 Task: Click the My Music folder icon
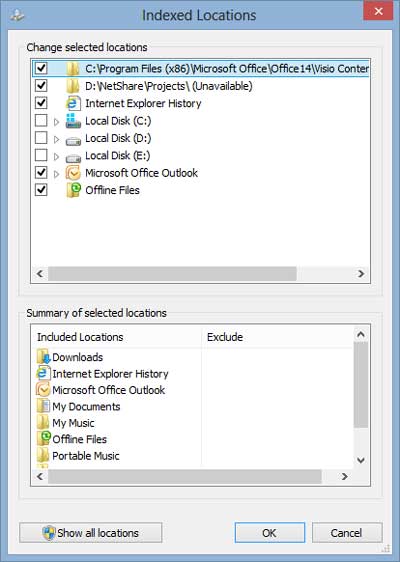click(x=43, y=423)
